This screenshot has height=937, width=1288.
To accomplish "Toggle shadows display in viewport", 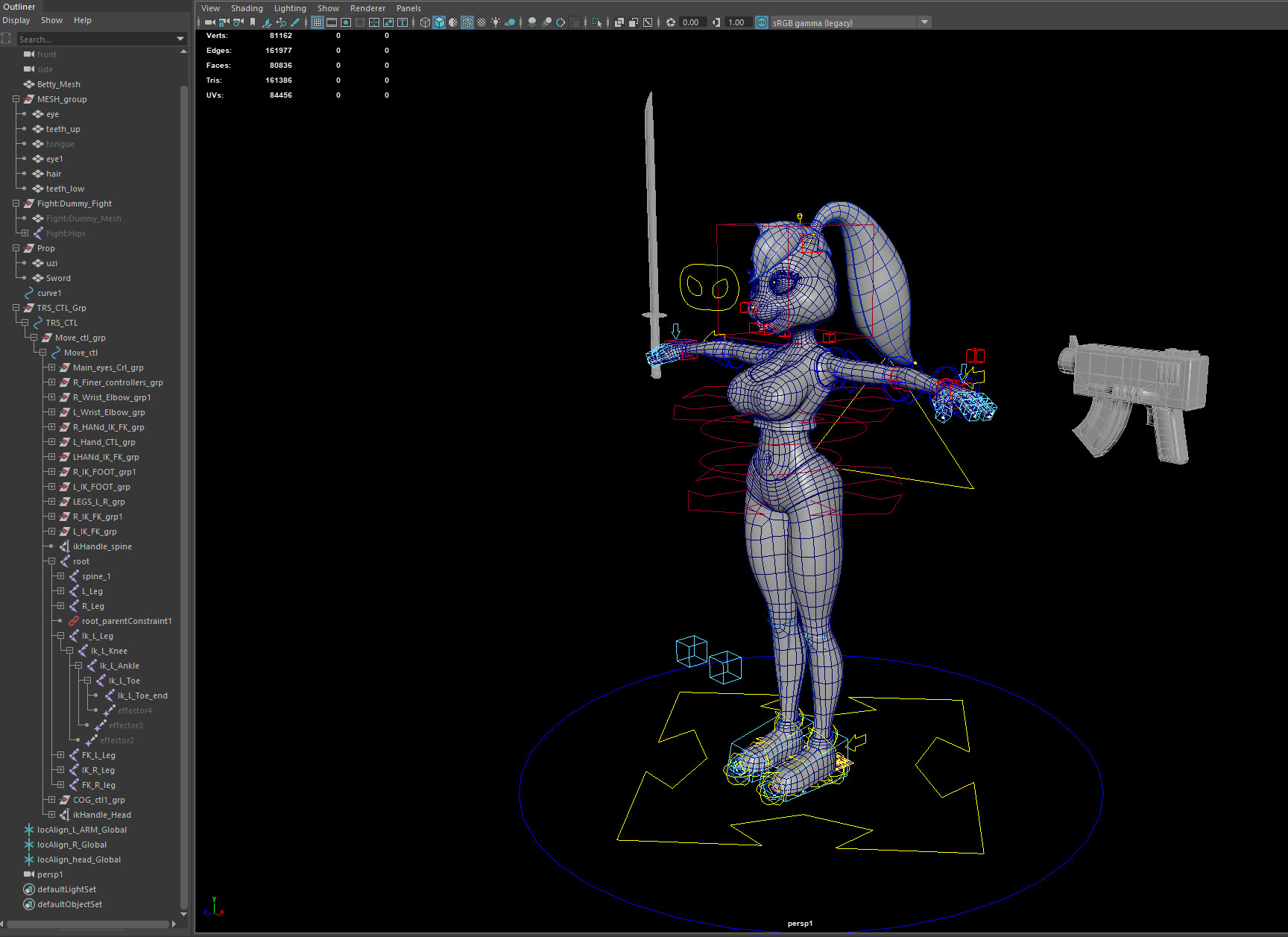I will click(x=532, y=22).
